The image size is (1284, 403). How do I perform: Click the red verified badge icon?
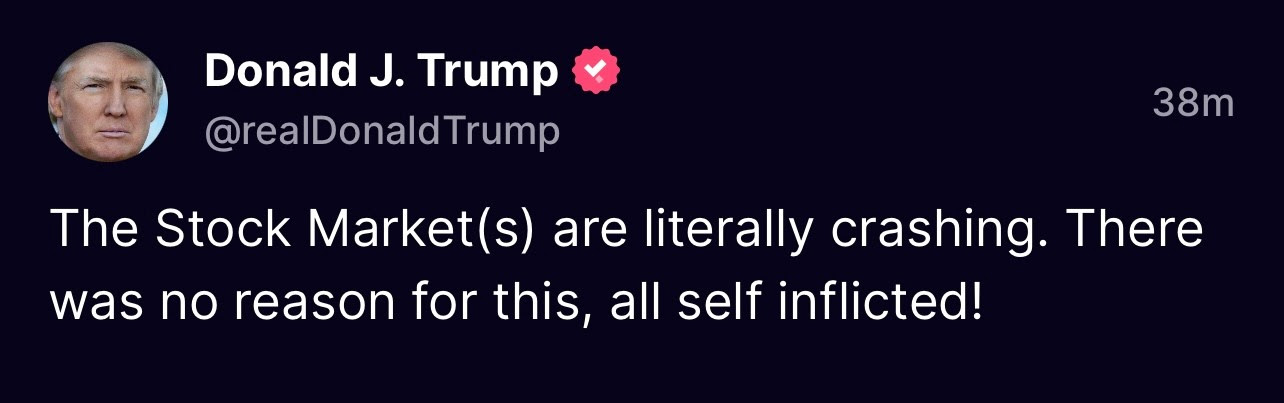pos(595,71)
